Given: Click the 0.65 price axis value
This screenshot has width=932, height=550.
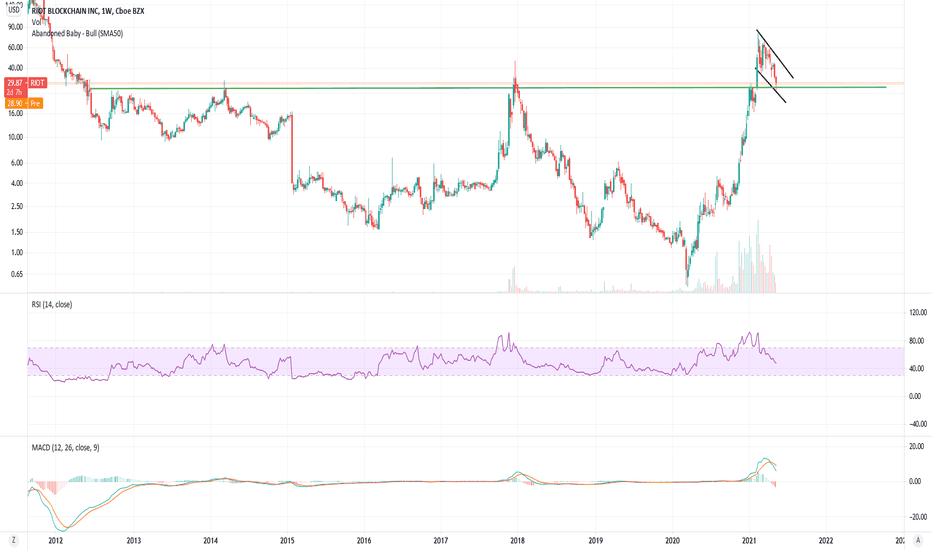Looking at the screenshot, I should [x=17, y=275].
